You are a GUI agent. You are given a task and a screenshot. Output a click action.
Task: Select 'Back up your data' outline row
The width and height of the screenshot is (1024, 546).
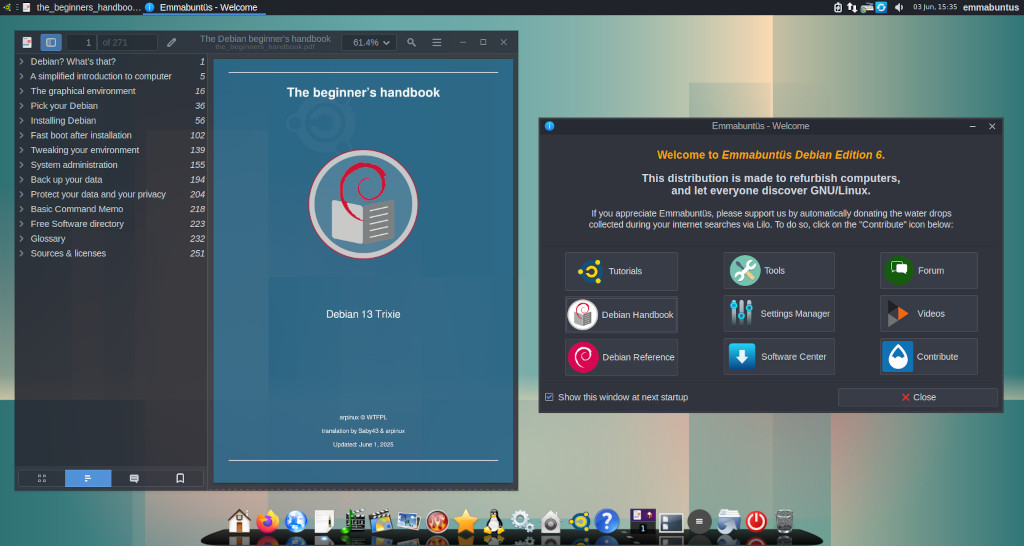(111, 180)
